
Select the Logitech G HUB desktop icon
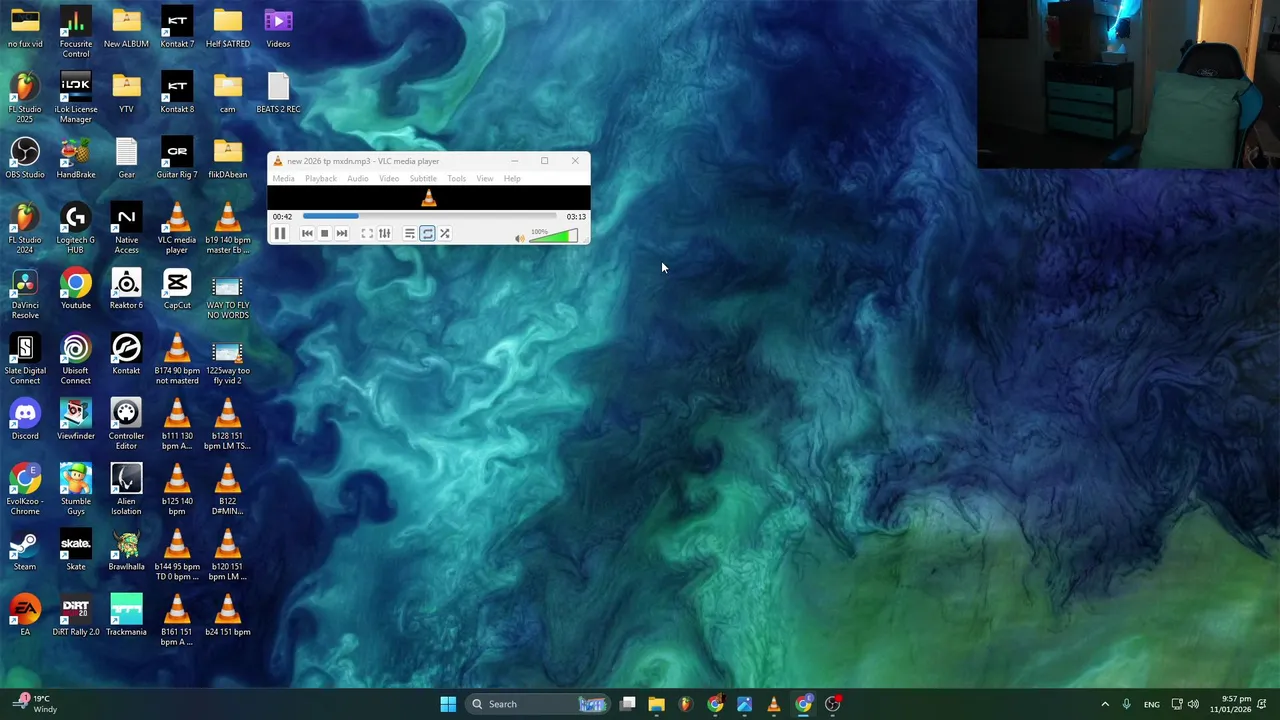(x=76, y=229)
